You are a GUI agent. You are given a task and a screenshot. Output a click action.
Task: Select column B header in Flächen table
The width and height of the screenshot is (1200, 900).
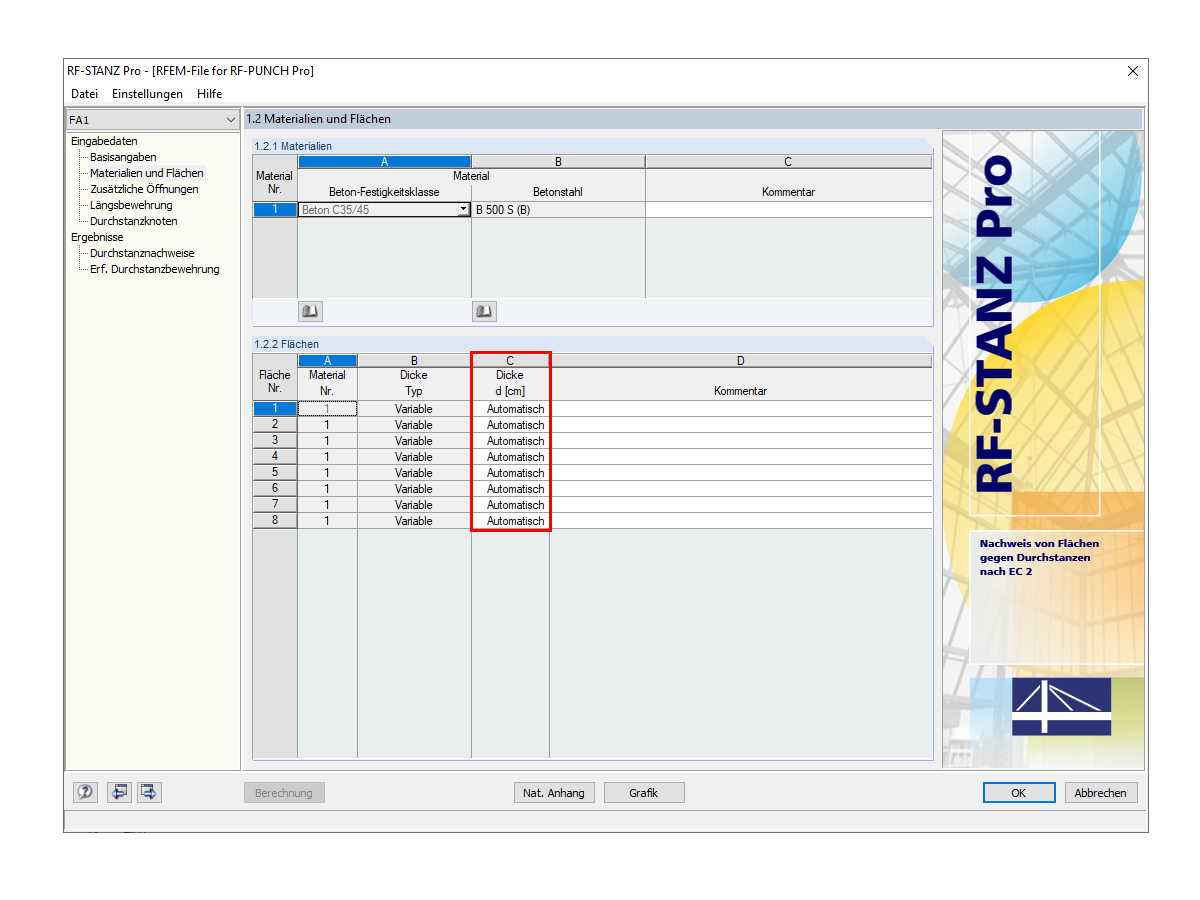[414, 360]
